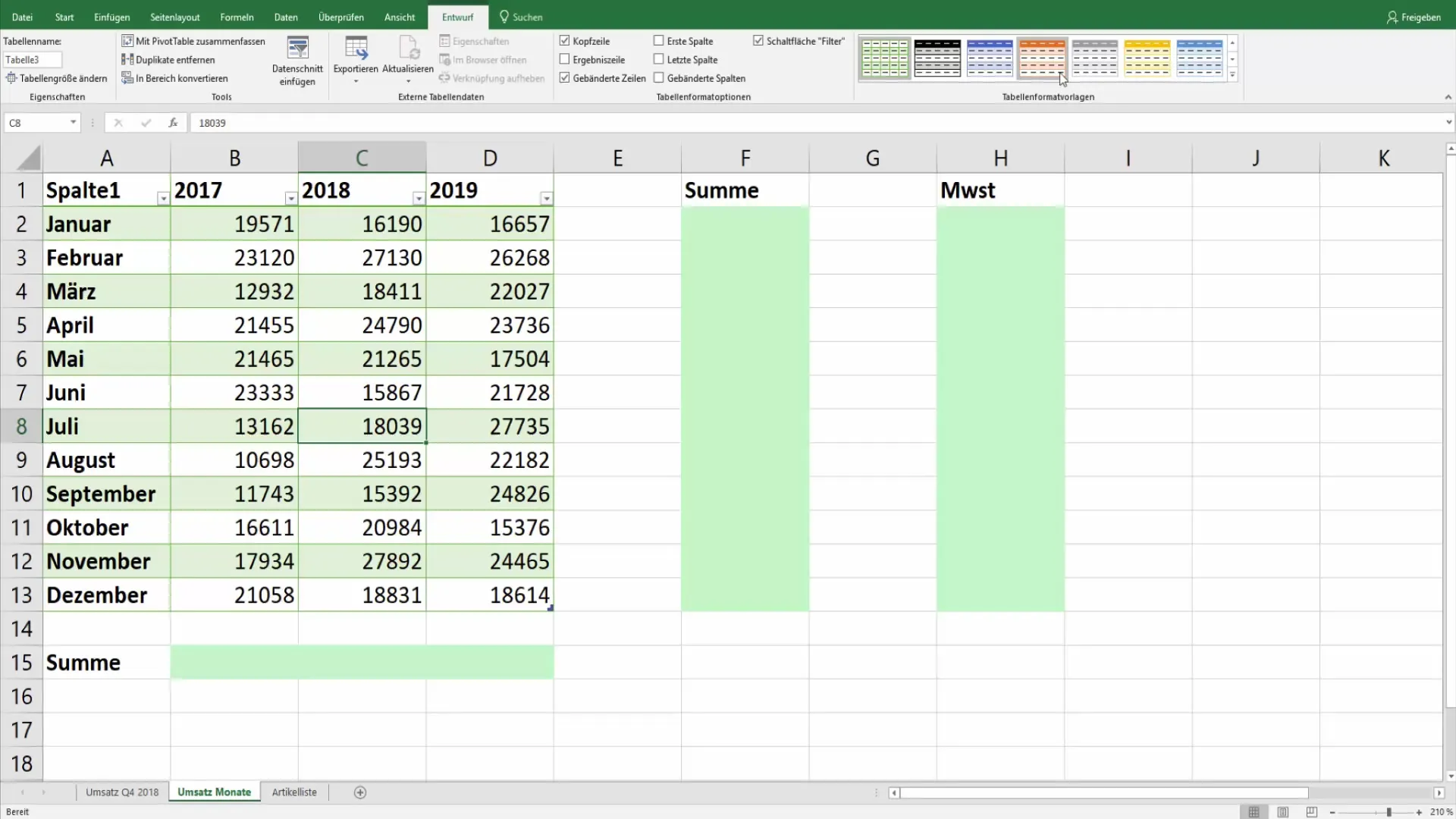This screenshot has height=819, width=1456.
Task: Switch to the Start ribbon tab
Action: [x=64, y=17]
